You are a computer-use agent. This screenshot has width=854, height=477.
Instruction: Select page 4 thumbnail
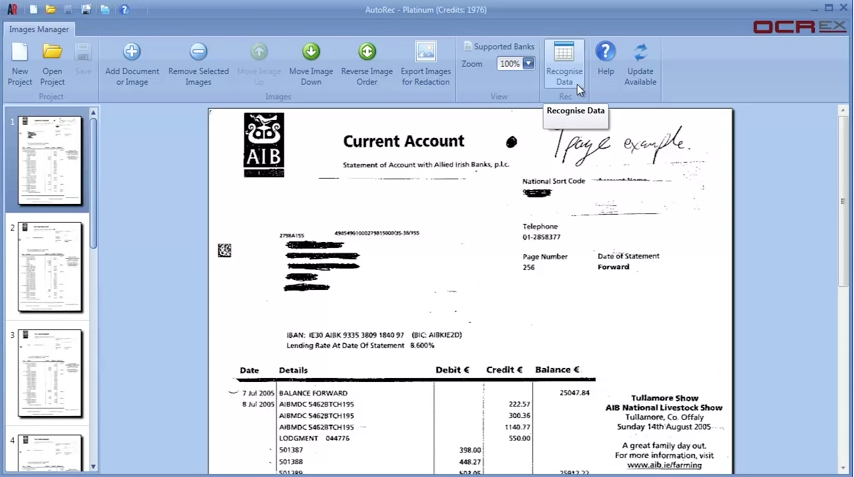(50, 452)
